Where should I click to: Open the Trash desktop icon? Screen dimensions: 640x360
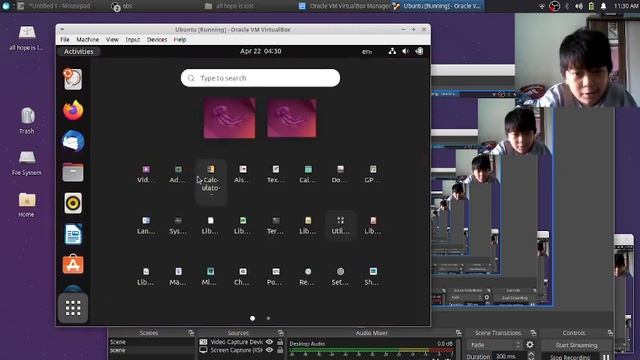pos(27,120)
